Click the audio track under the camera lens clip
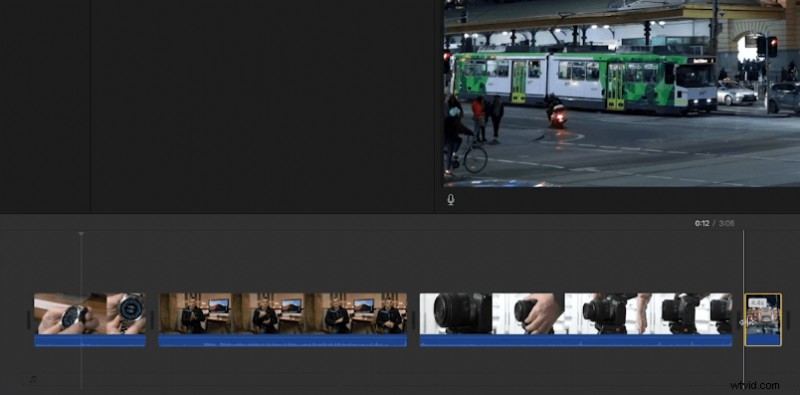The width and height of the screenshot is (800, 395). (576, 341)
